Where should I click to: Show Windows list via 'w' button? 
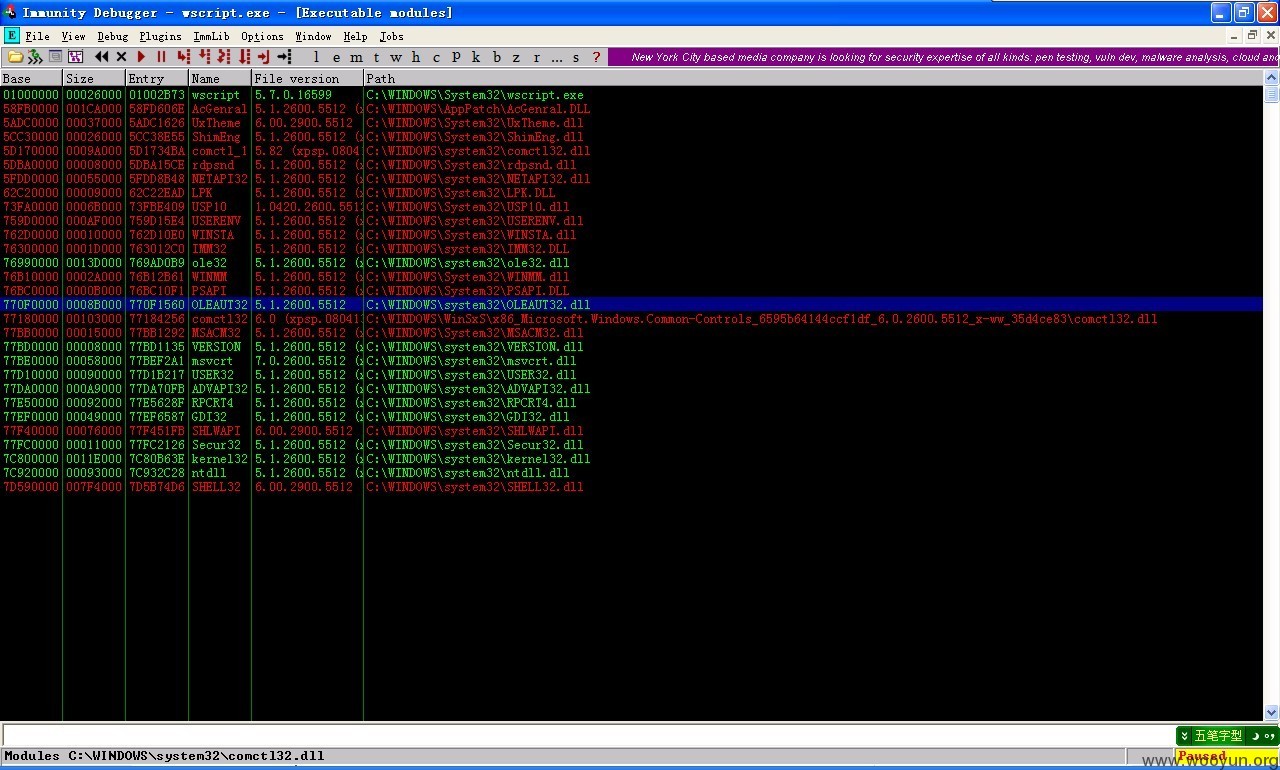pyautogui.click(x=396, y=57)
